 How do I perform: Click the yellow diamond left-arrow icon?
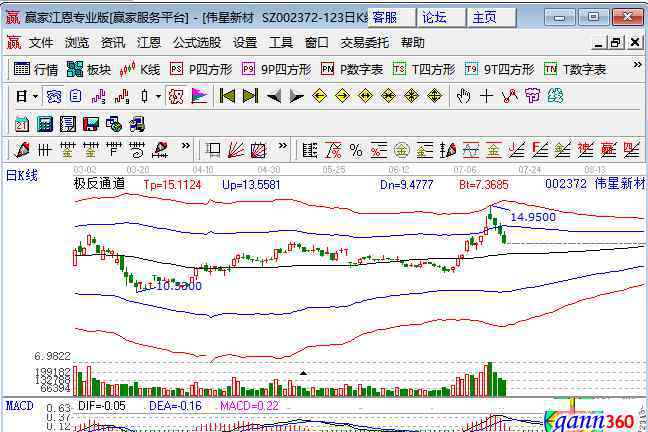[x=319, y=96]
